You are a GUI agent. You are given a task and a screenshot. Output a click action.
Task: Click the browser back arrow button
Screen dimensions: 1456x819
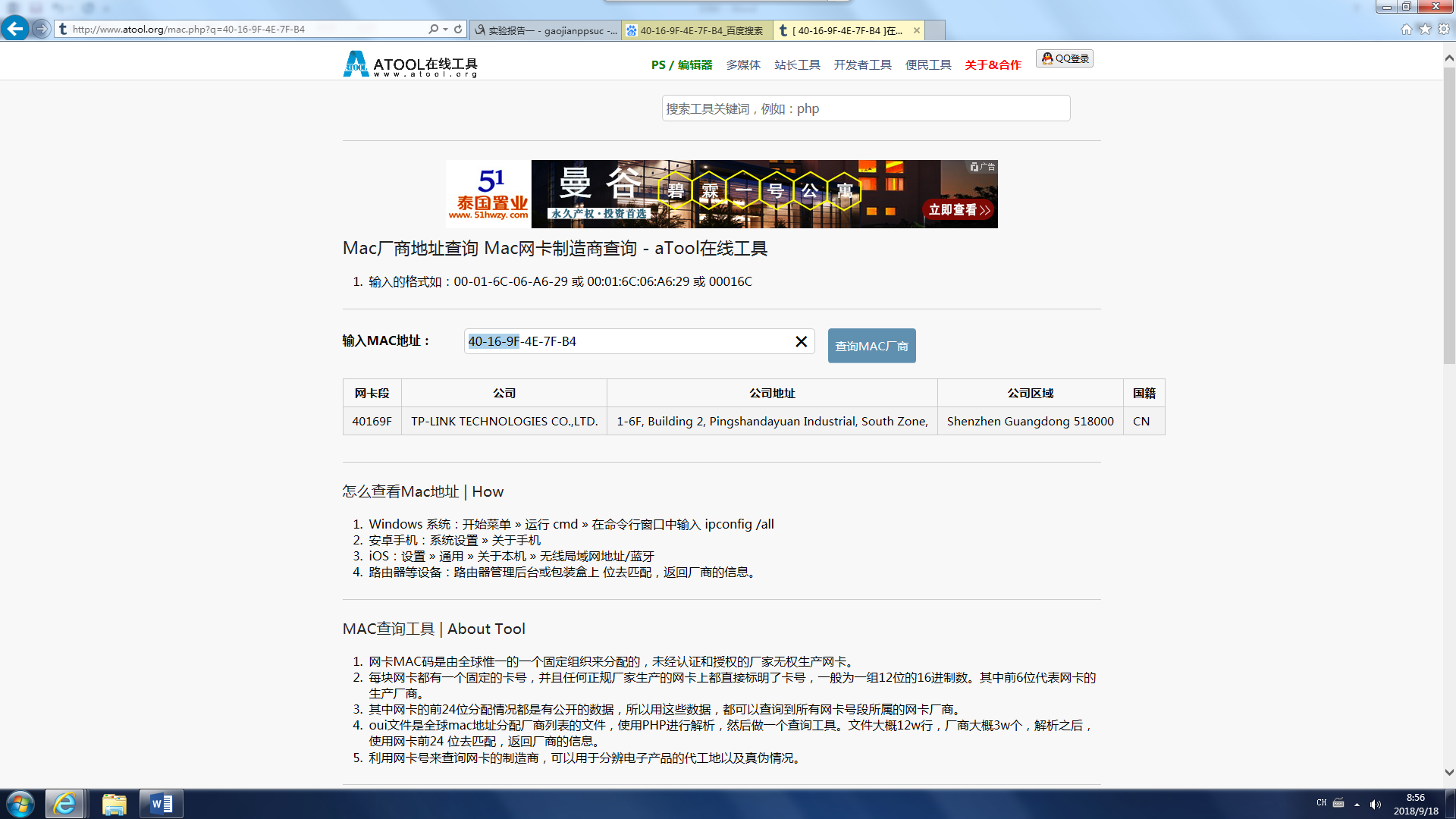tap(14, 29)
